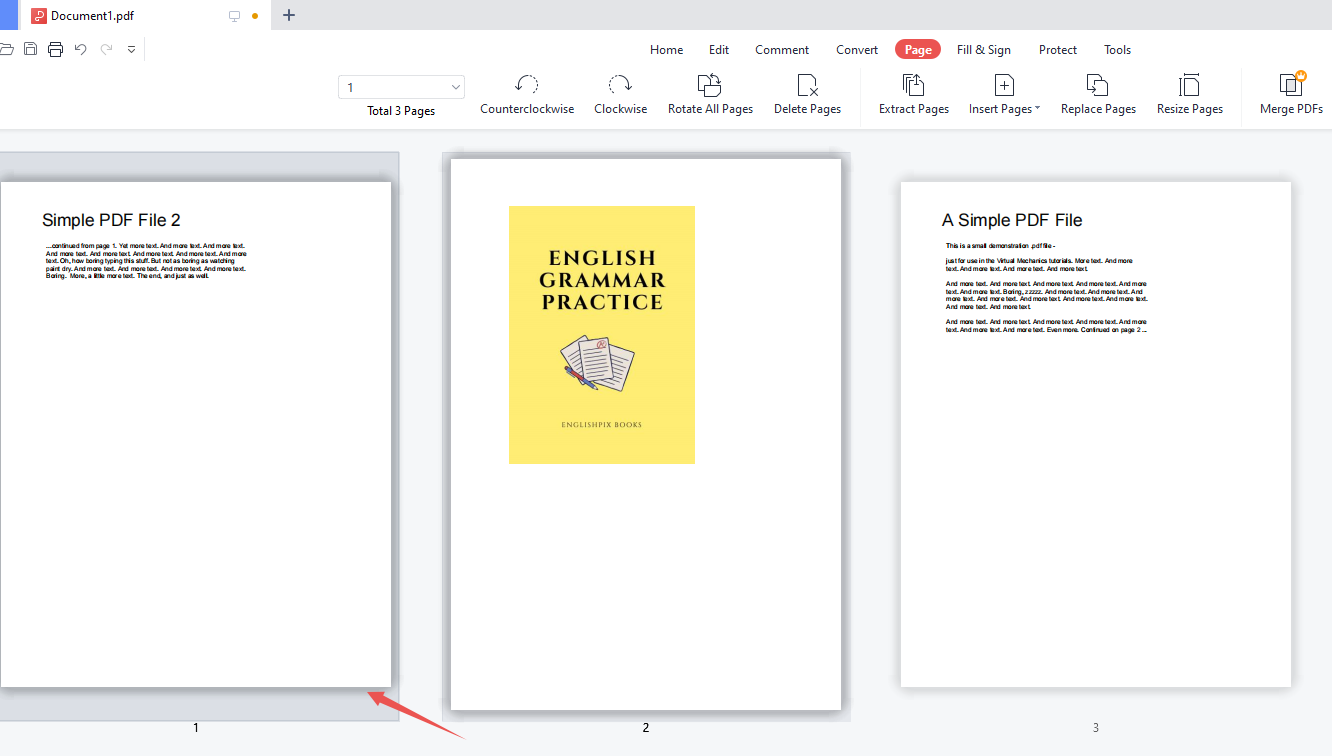Undo the last action
The width and height of the screenshot is (1332, 756).
tap(81, 49)
